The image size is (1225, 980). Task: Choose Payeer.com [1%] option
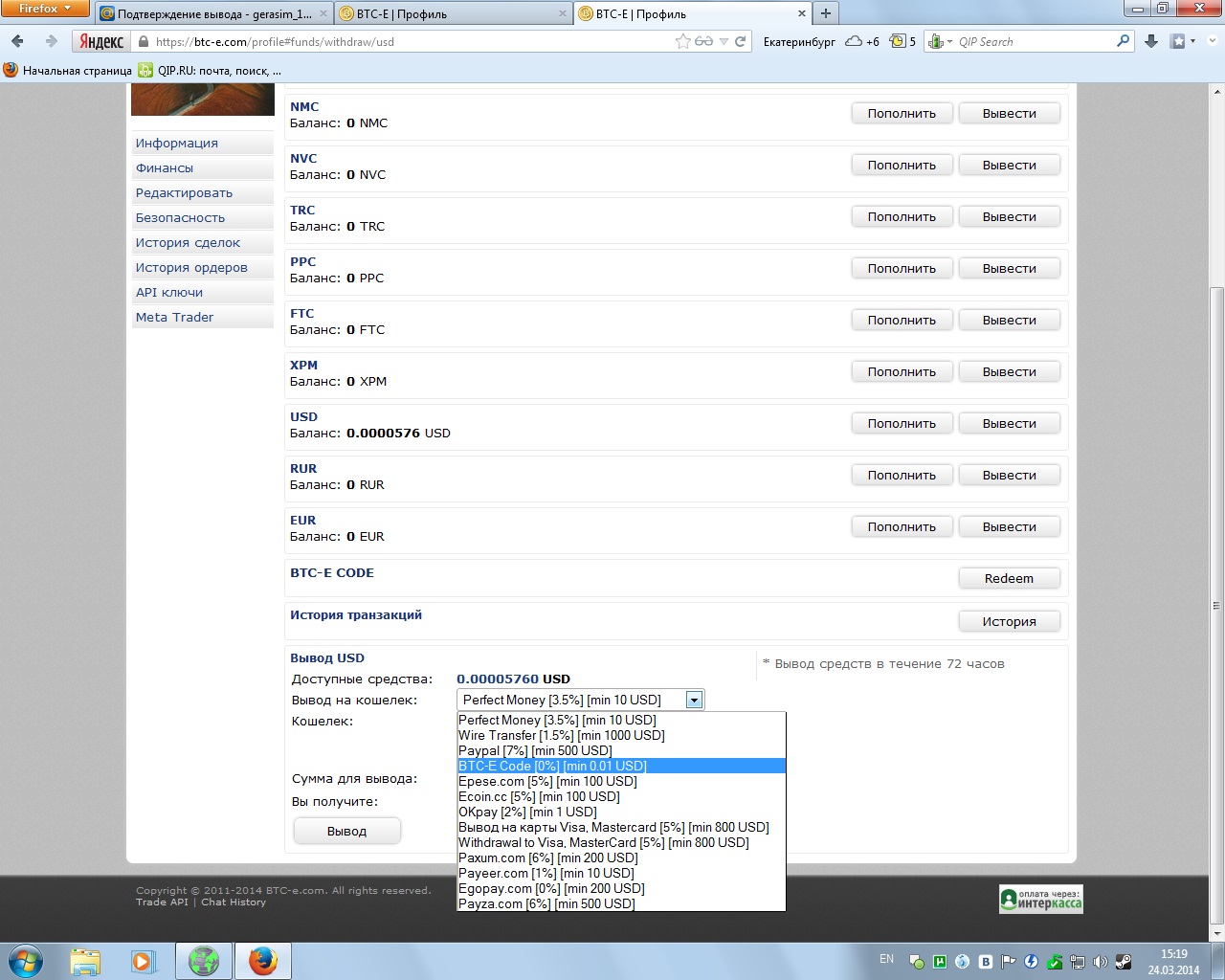click(x=621, y=873)
